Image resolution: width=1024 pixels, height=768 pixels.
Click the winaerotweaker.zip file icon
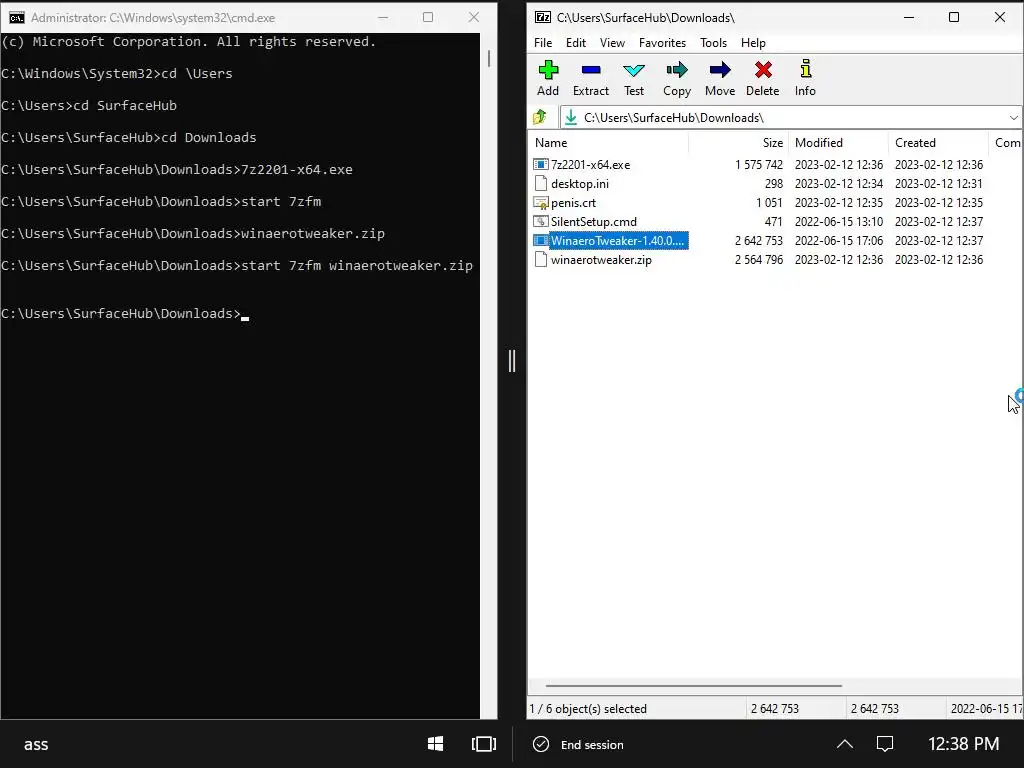point(541,259)
